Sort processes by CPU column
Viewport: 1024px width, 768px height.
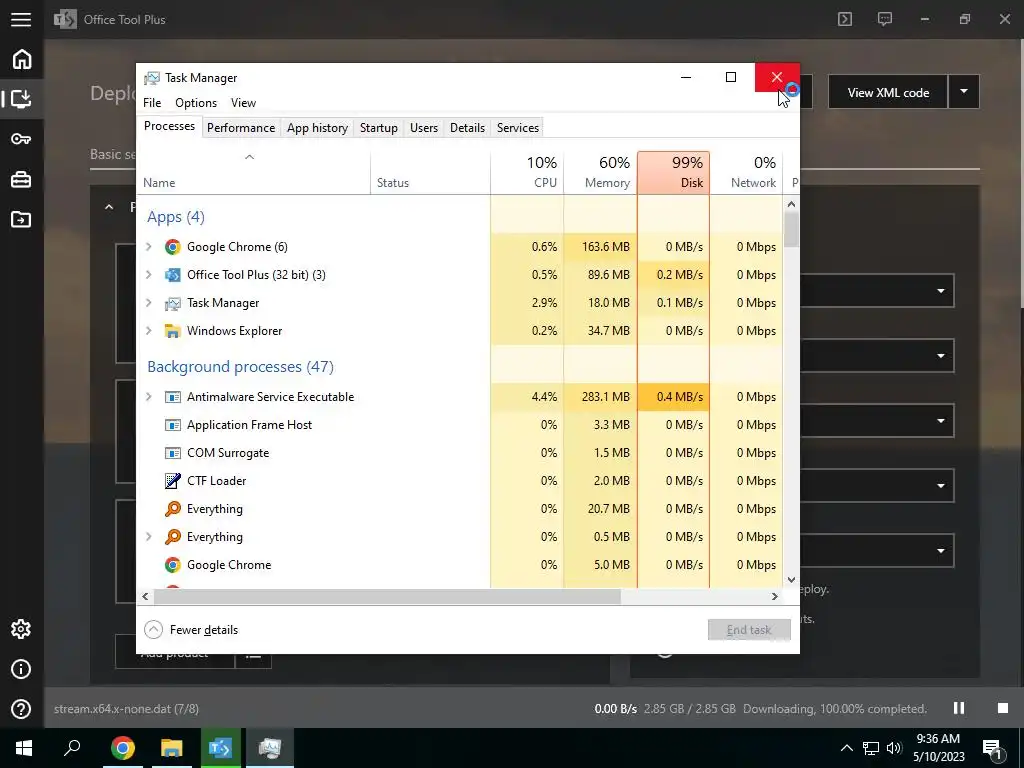tap(527, 172)
